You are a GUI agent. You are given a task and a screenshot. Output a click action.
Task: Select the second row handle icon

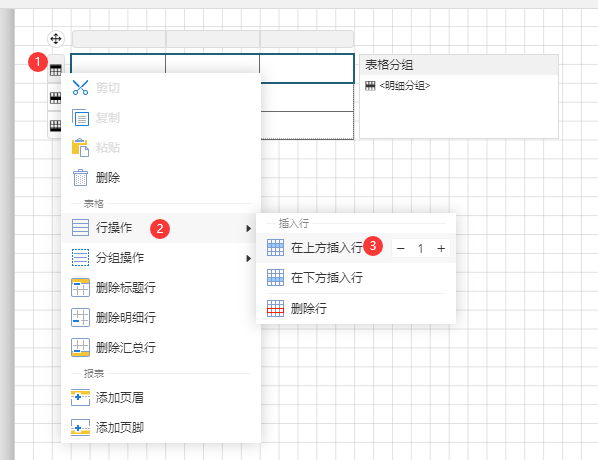(x=56, y=98)
